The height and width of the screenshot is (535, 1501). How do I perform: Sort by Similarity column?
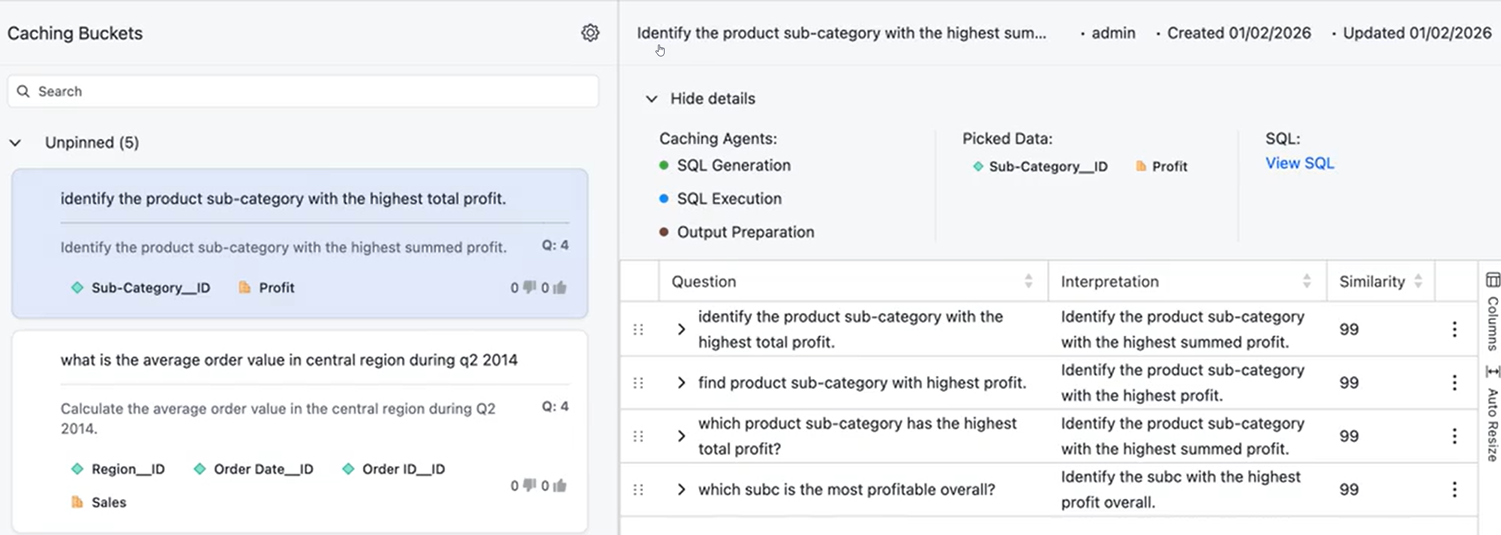(x=1418, y=282)
